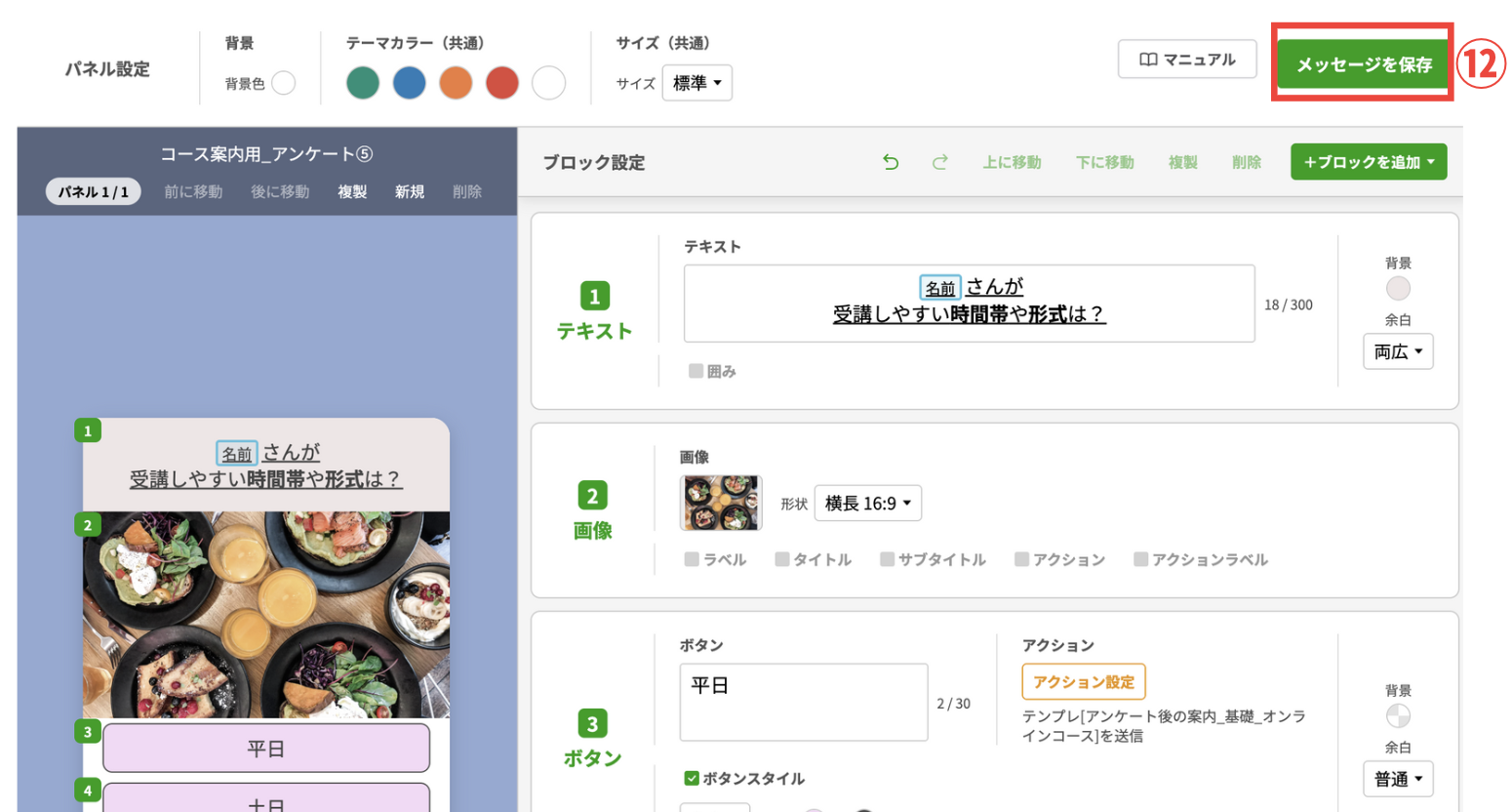Image resolution: width=1512 pixels, height=812 pixels.
Task: Expand the +ブロックを追加 dropdown
Action: click(x=1368, y=162)
